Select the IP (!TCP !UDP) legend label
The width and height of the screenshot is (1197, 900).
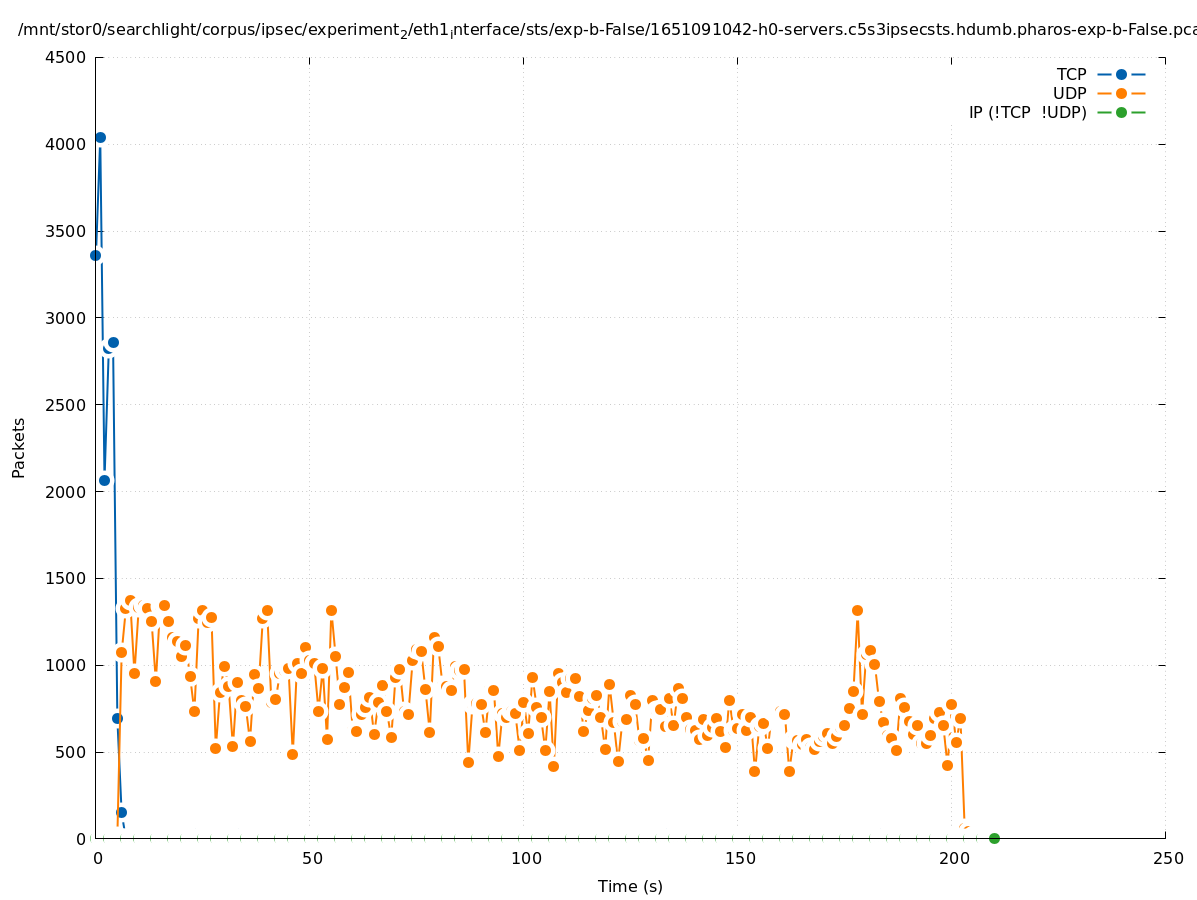click(1027, 112)
